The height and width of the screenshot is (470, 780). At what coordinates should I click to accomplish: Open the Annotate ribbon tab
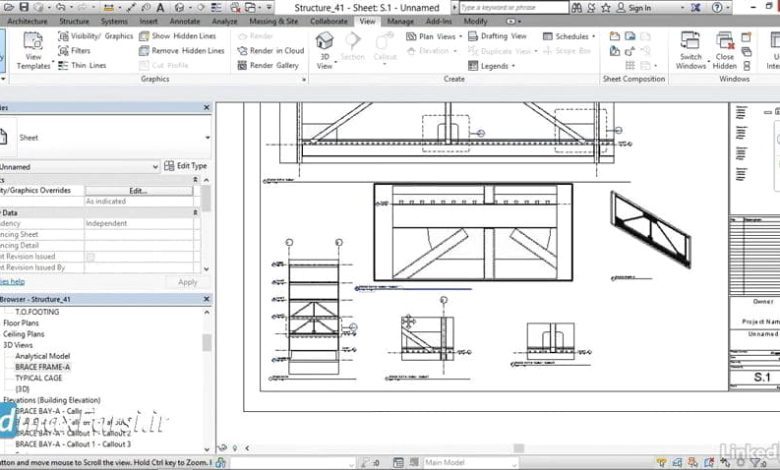pyautogui.click(x=185, y=21)
